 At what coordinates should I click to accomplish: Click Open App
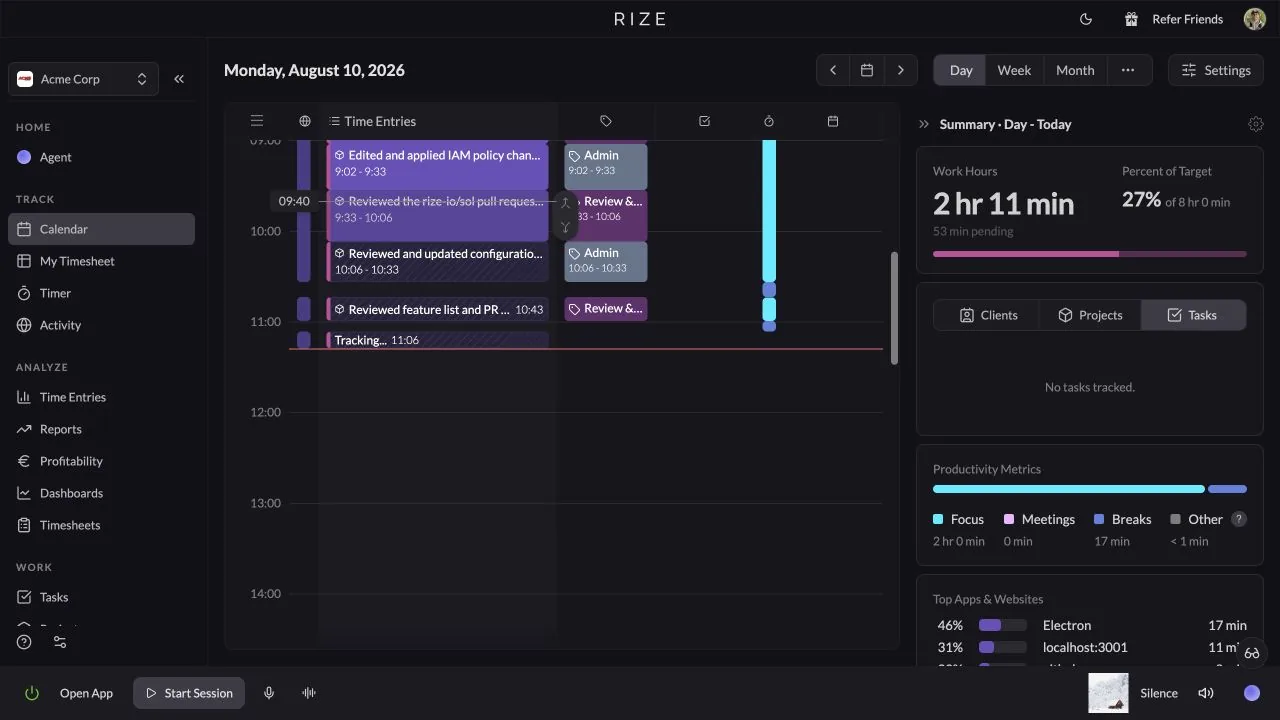click(86, 693)
